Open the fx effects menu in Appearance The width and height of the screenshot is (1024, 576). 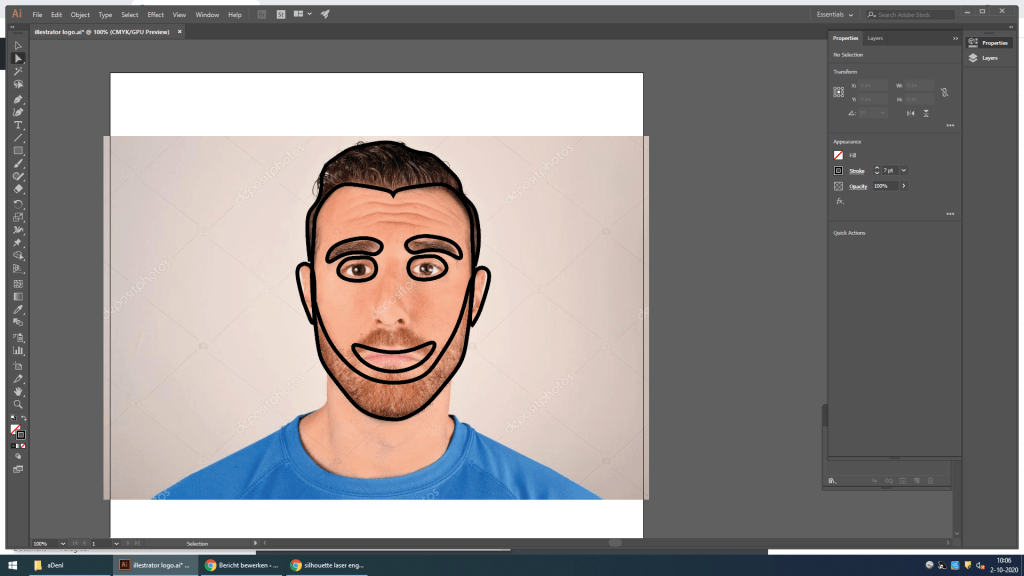[x=840, y=201]
